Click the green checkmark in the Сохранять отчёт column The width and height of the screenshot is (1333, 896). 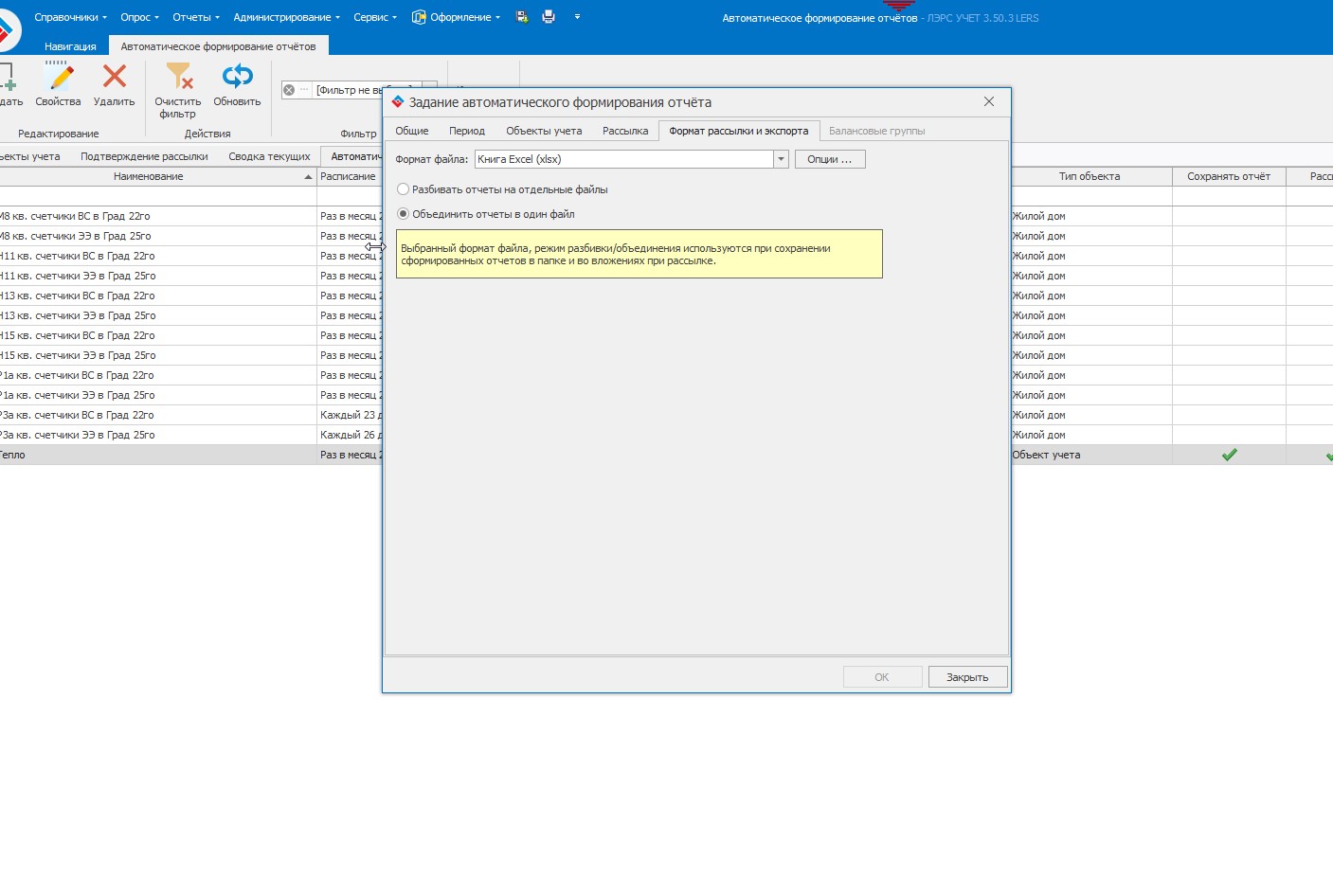1229,455
